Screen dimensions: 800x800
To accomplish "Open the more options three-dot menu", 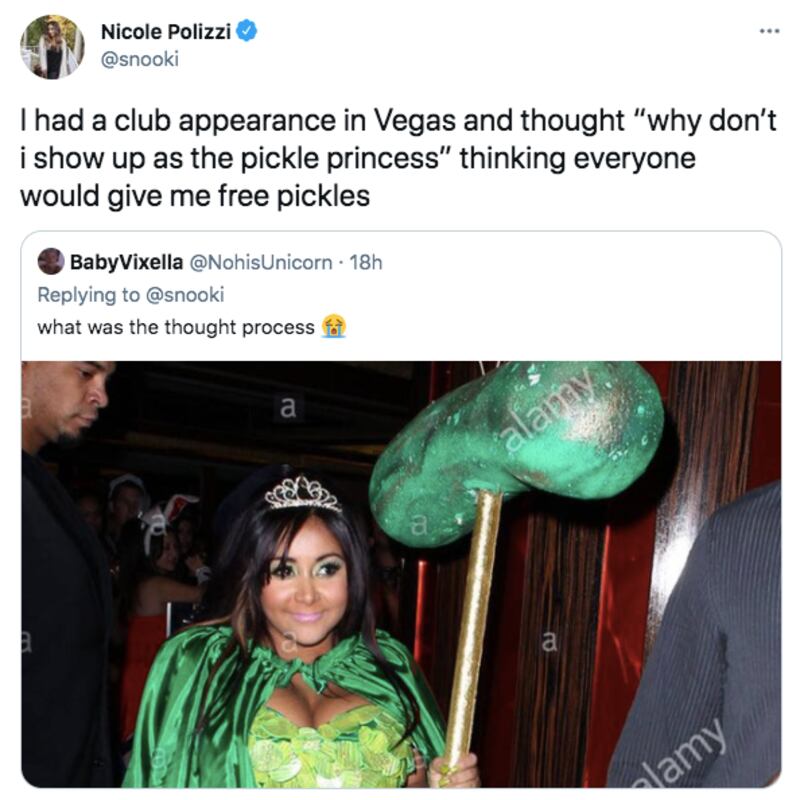I will tap(766, 32).
